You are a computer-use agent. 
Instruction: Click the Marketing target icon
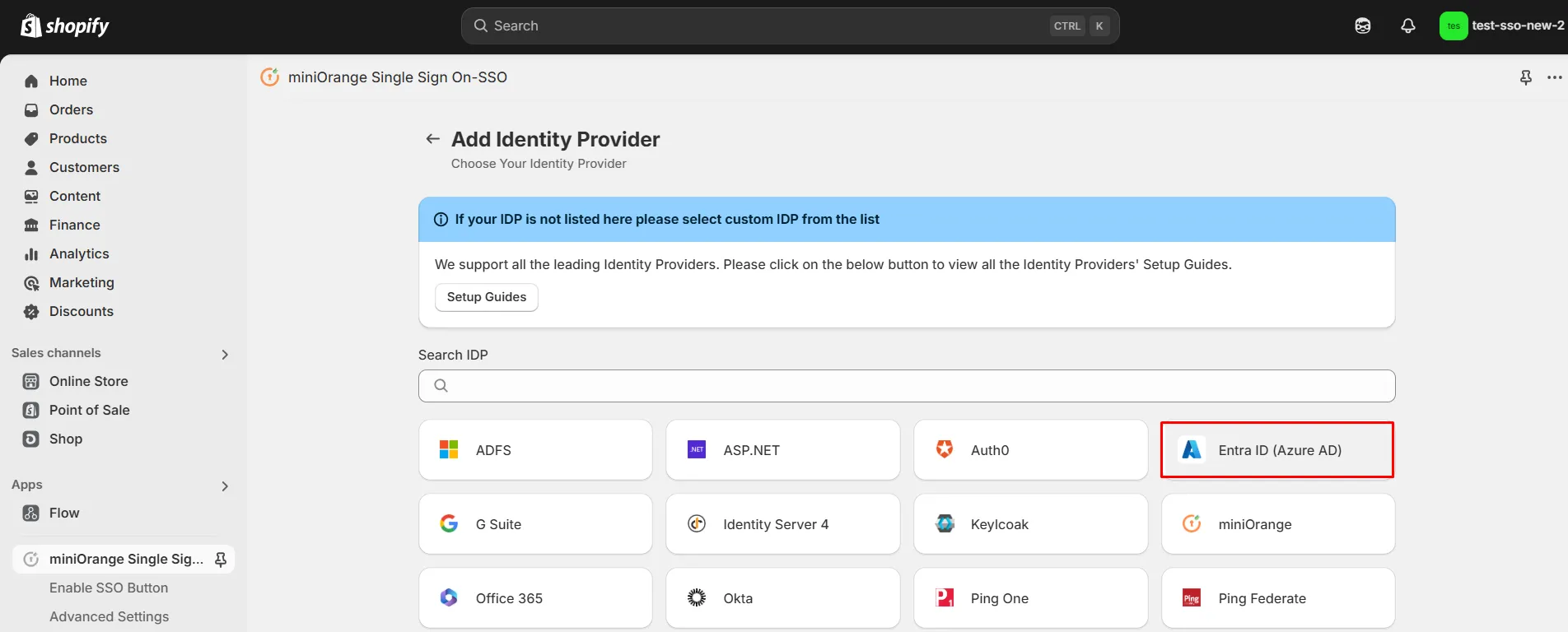click(x=31, y=282)
